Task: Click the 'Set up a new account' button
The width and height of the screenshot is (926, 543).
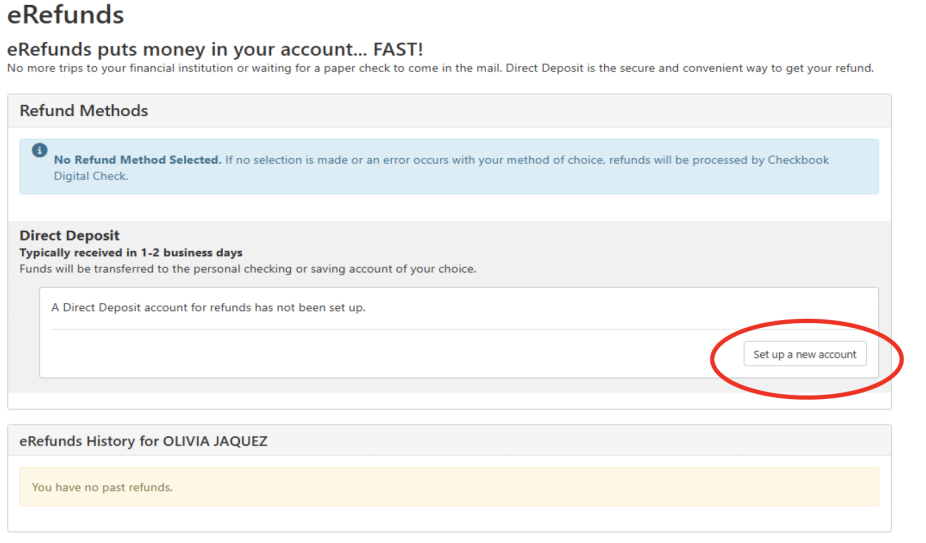Action: click(x=805, y=354)
